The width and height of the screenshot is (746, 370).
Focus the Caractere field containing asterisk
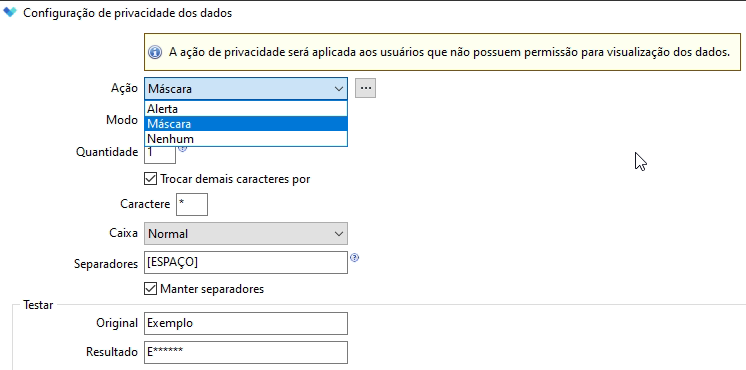click(192, 204)
